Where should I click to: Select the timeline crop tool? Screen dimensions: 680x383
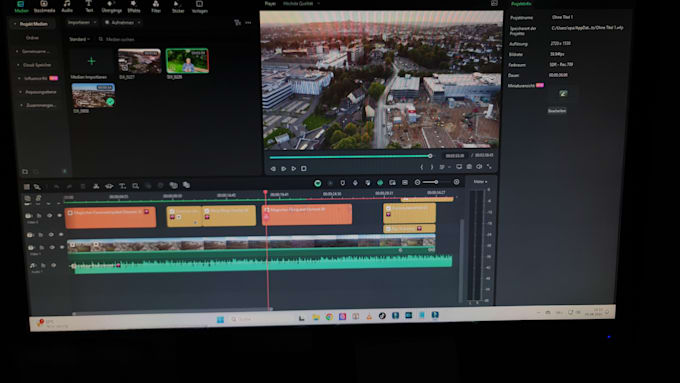[136, 186]
